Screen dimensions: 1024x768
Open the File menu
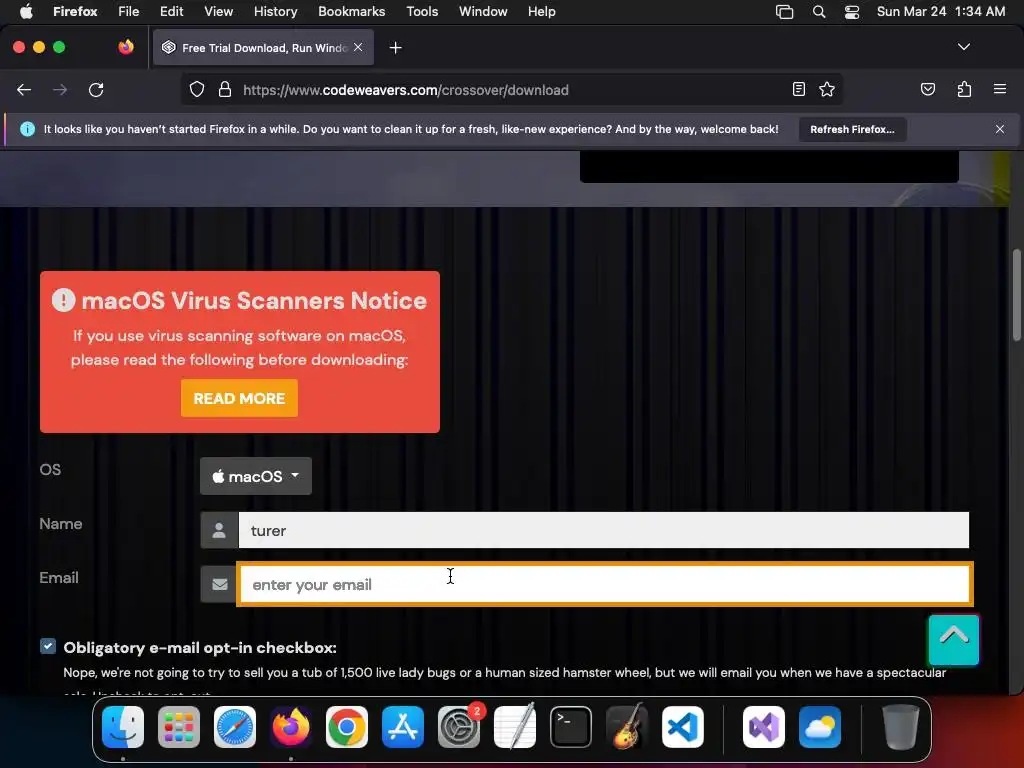pyautogui.click(x=128, y=12)
